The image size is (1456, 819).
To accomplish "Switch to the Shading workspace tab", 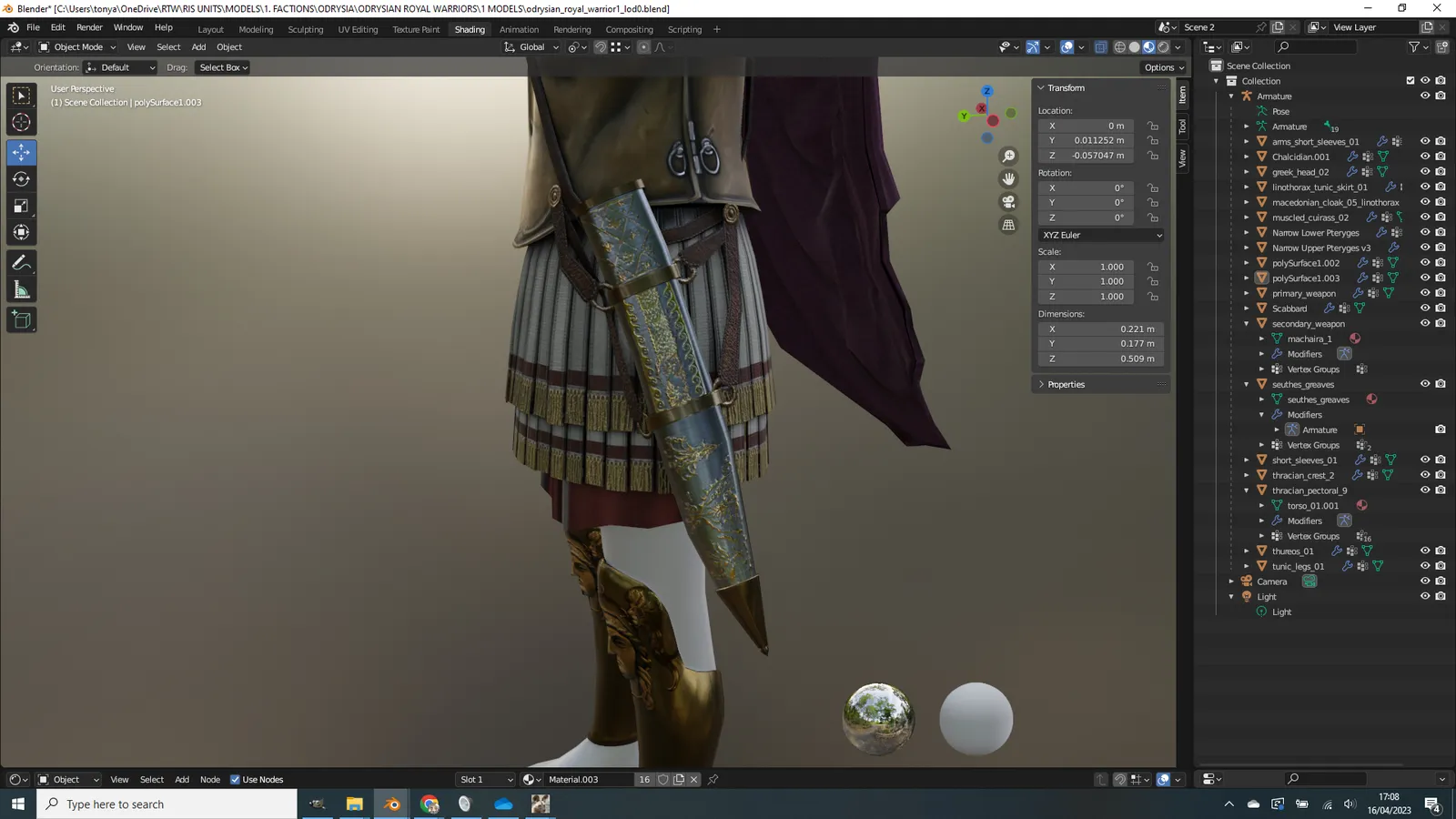I will click(x=470, y=29).
